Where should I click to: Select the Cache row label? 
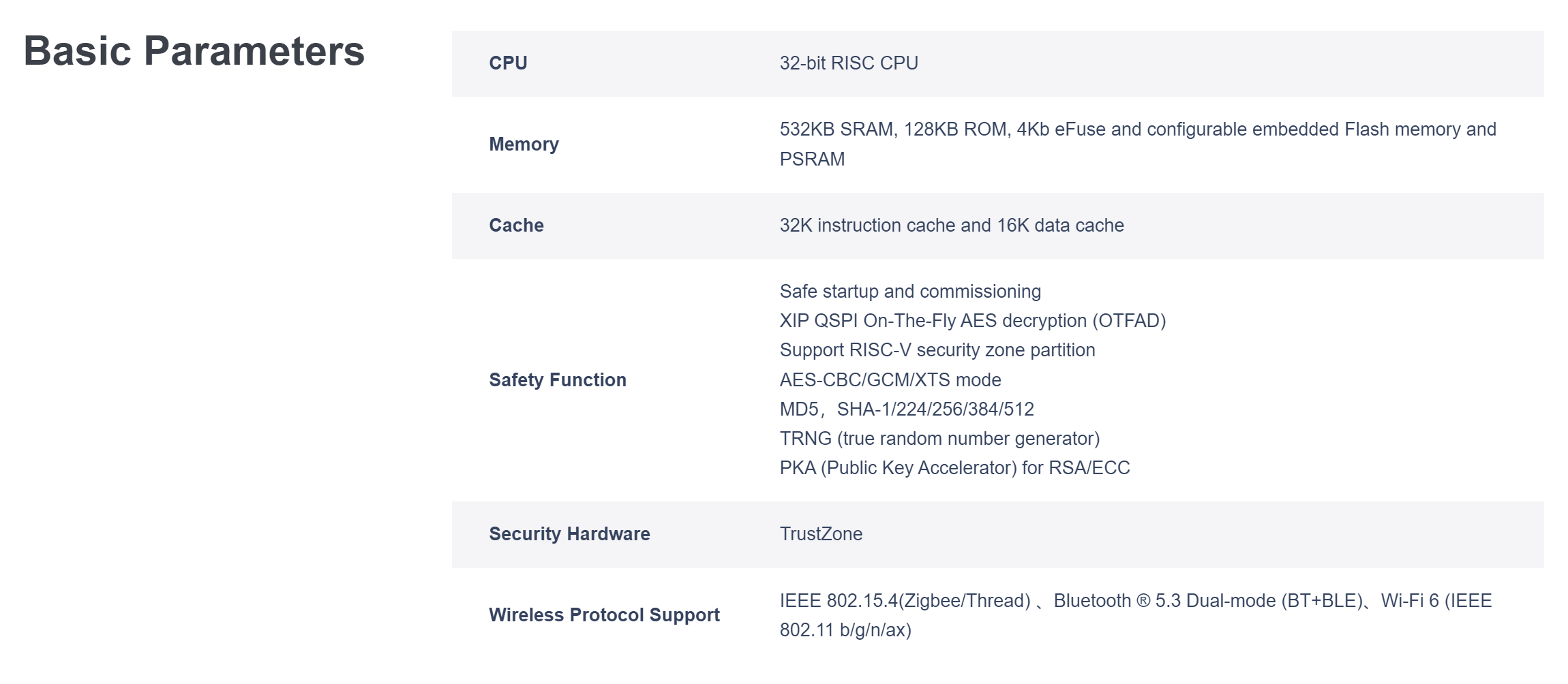click(x=516, y=226)
